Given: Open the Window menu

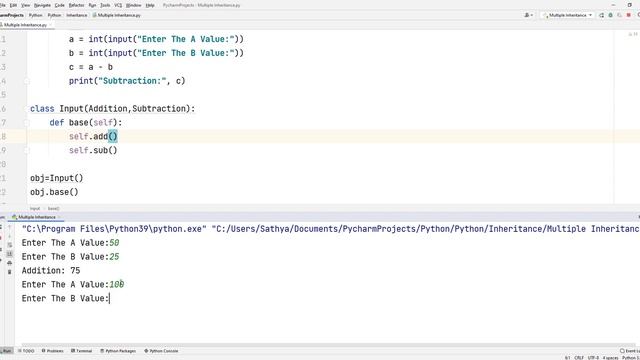Looking at the screenshot, I should tap(133, 5).
